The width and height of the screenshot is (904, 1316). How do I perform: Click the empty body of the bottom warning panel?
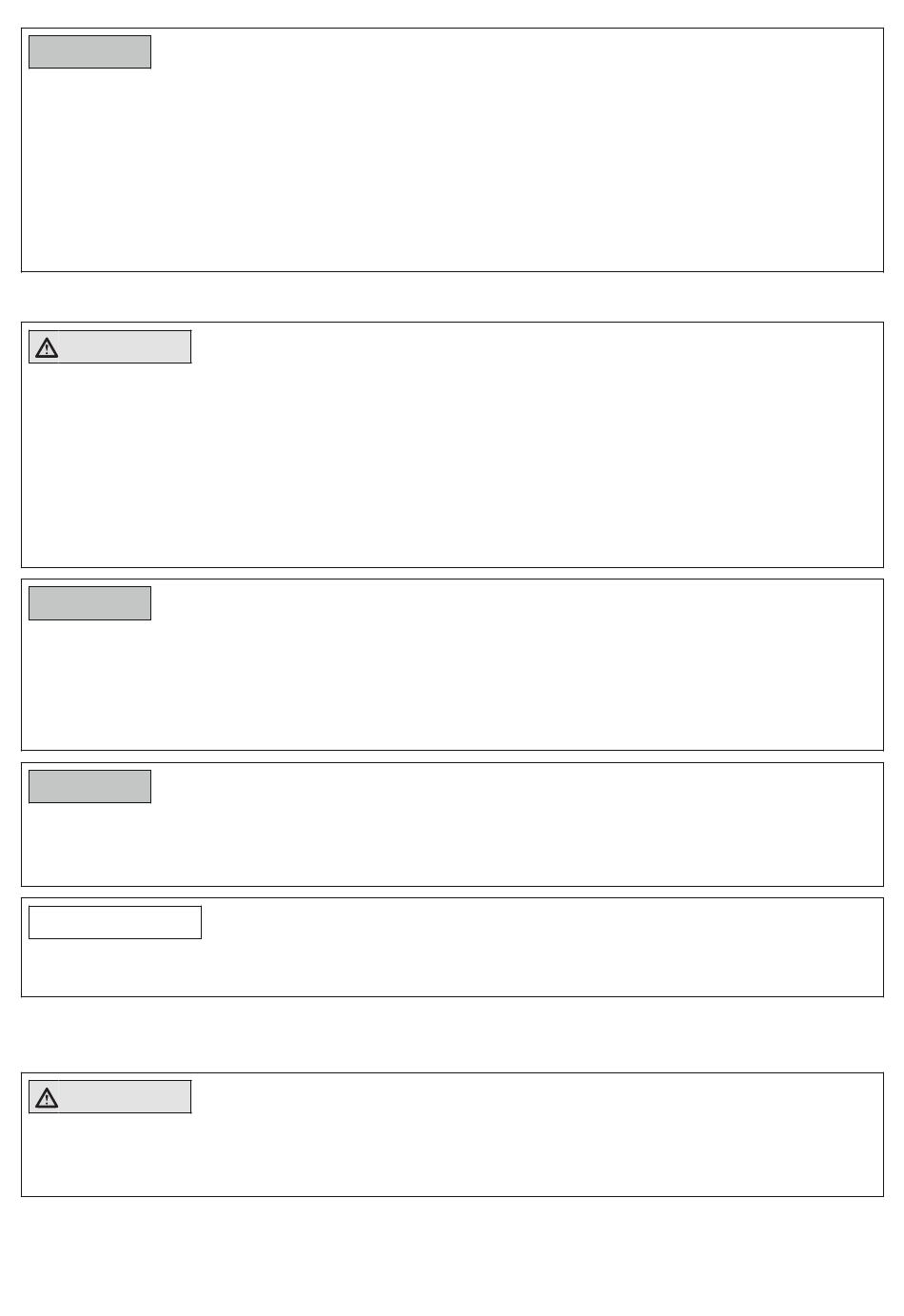click(x=452, y=1154)
